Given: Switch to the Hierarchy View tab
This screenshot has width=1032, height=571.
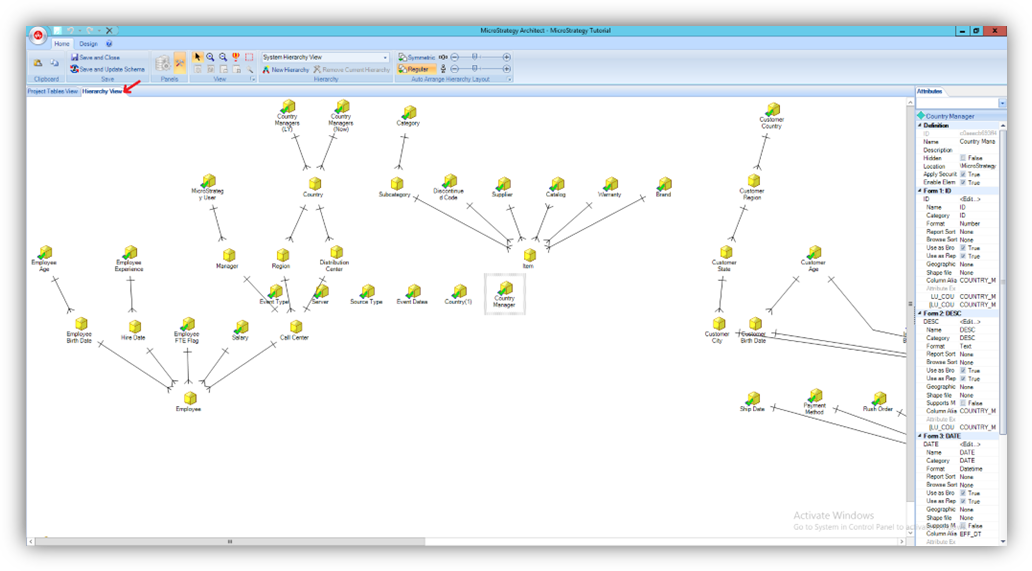Looking at the screenshot, I should click(102, 91).
